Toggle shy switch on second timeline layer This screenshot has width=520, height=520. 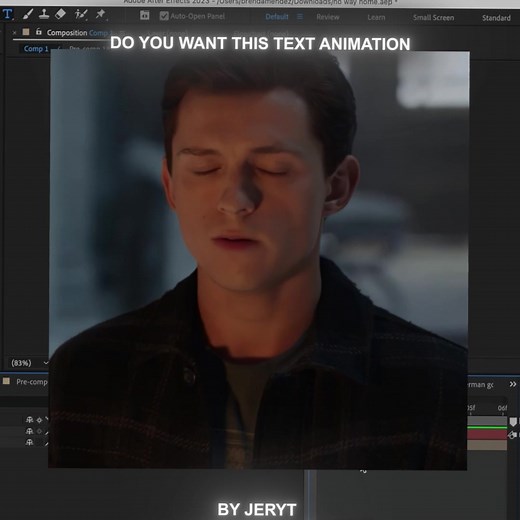point(29,431)
